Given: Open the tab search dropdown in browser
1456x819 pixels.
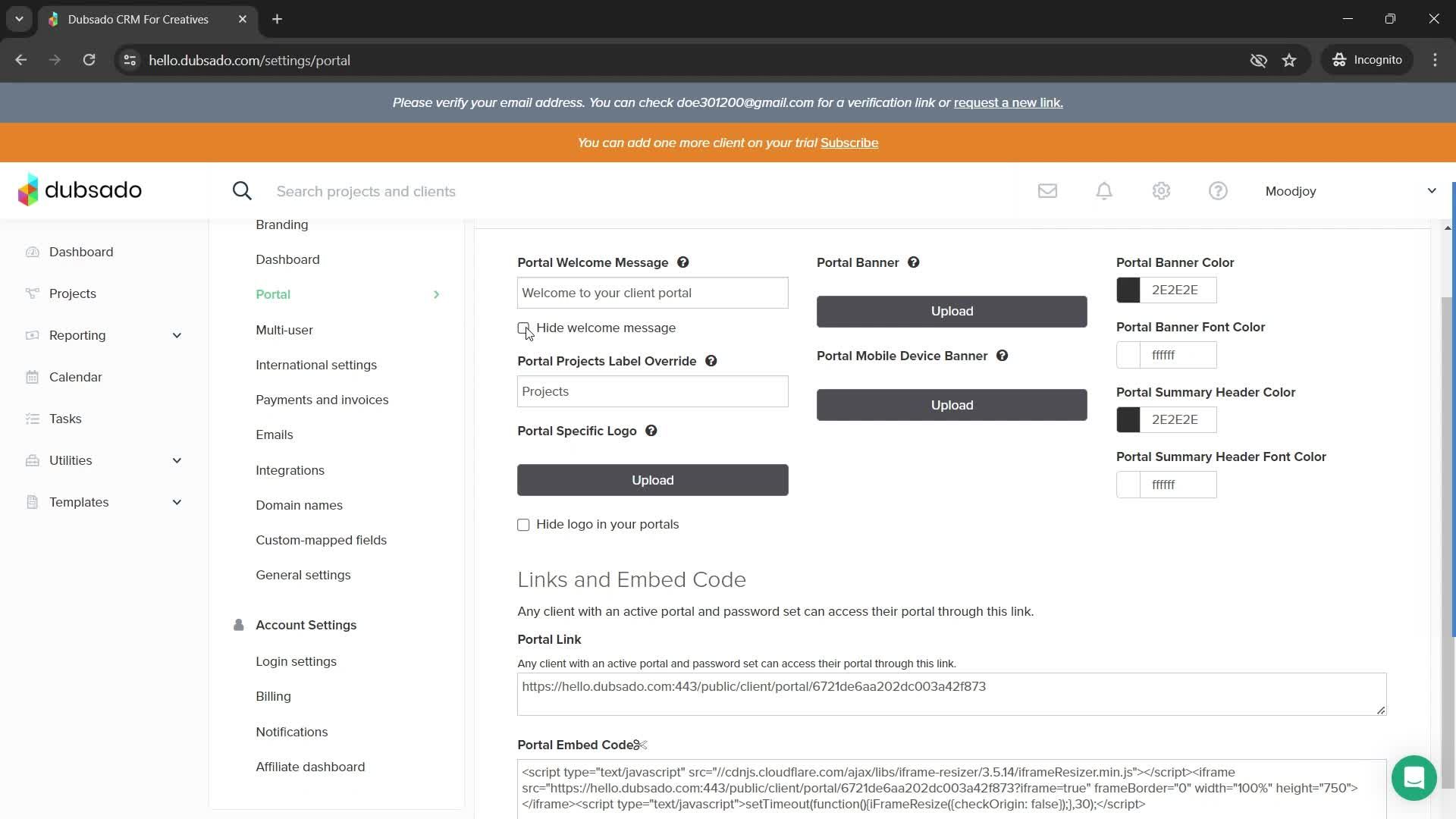Looking at the screenshot, I should (19, 19).
